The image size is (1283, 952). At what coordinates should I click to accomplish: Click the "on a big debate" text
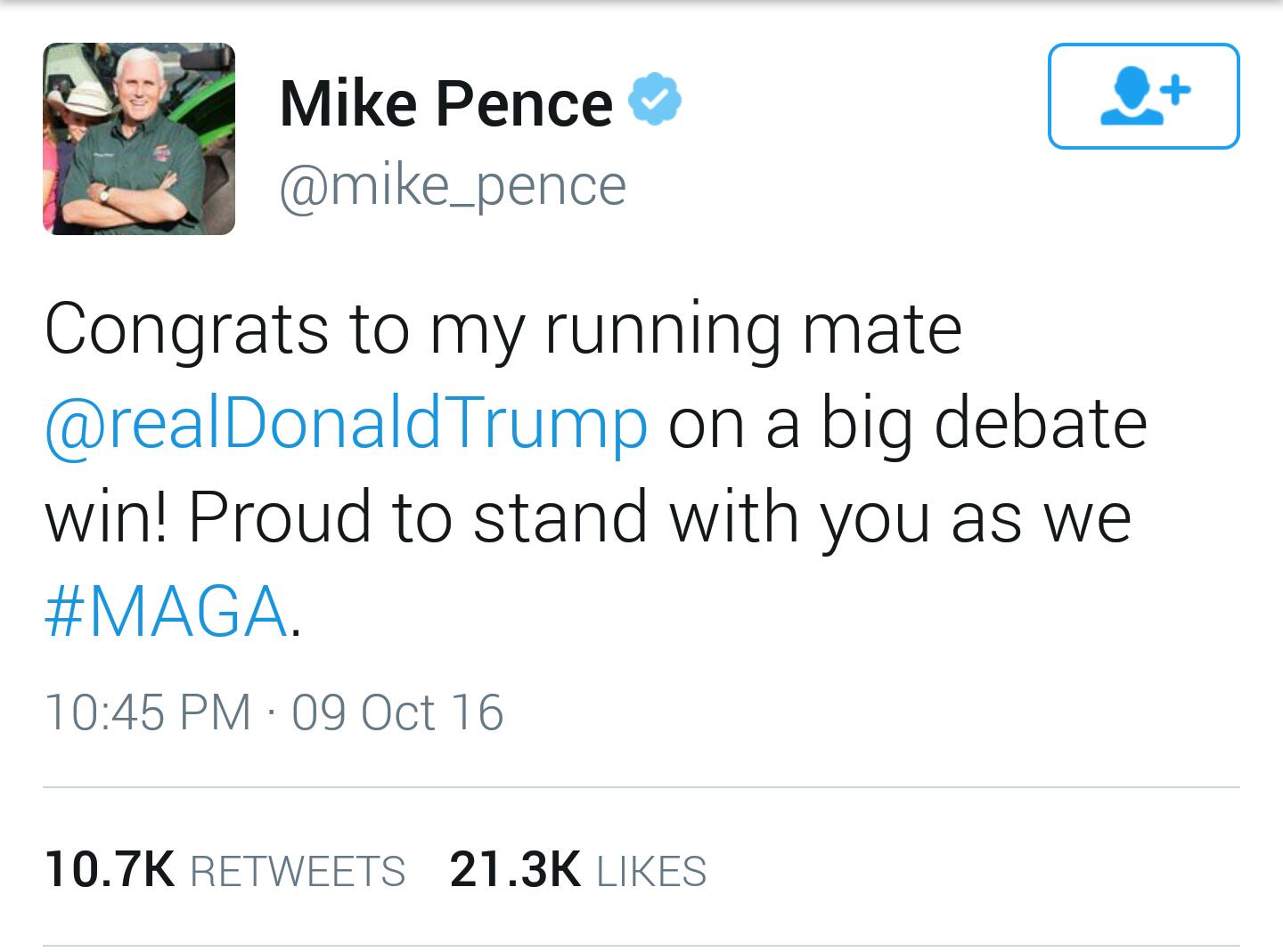(907, 423)
